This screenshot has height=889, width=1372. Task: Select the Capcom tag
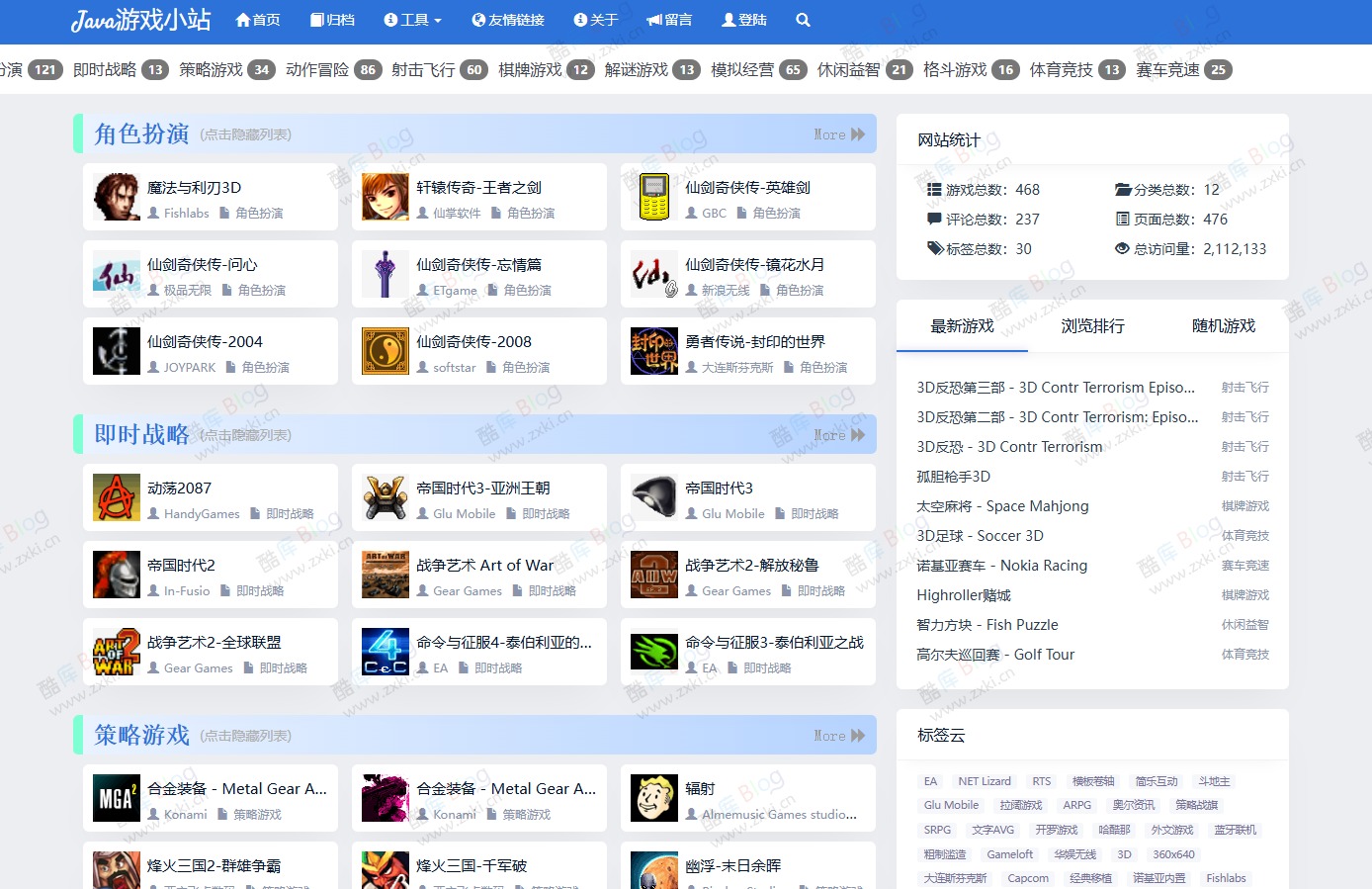coord(1028,878)
